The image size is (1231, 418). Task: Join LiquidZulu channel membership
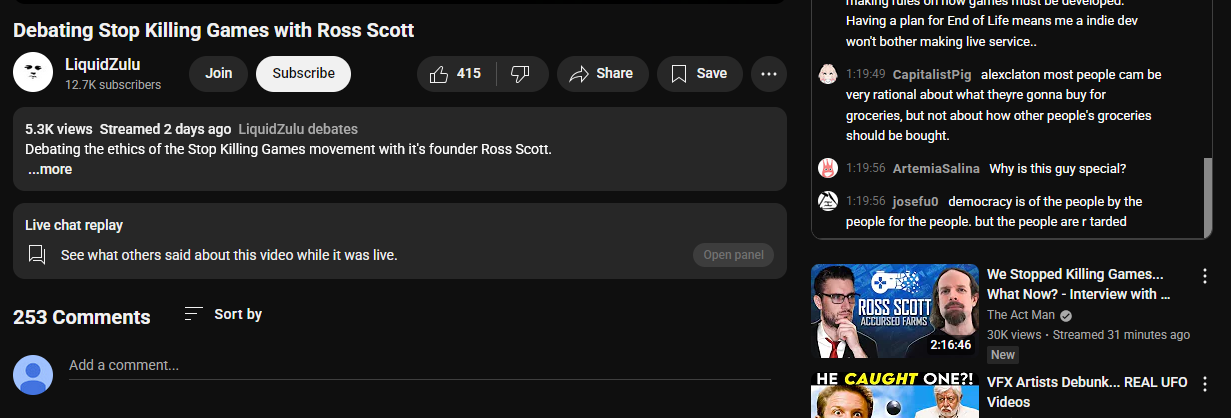pyautogui.click(x=218, y=74)
